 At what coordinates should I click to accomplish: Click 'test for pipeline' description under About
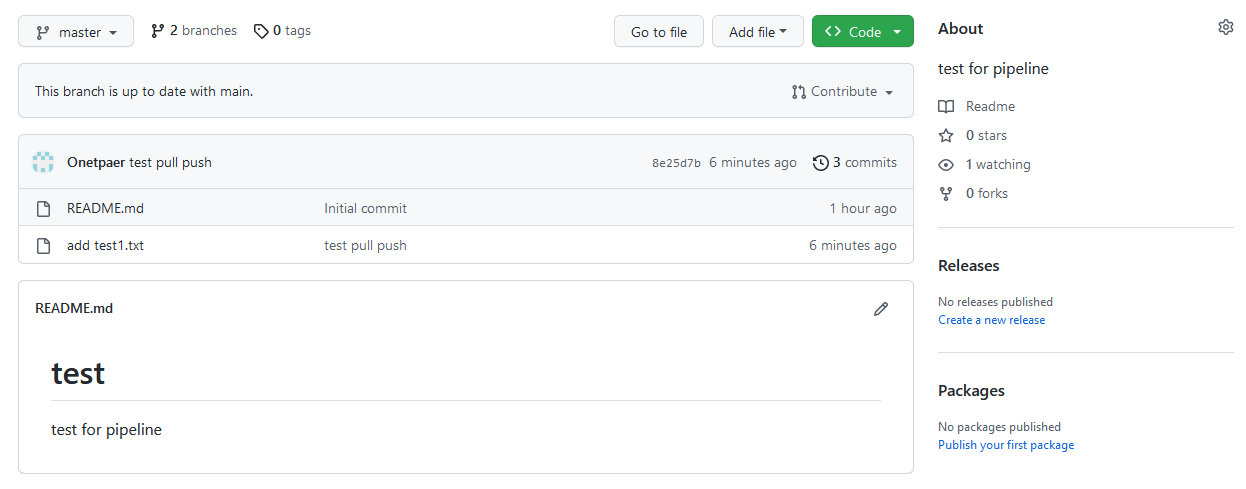pyautogui.click(x=993, y=69)
